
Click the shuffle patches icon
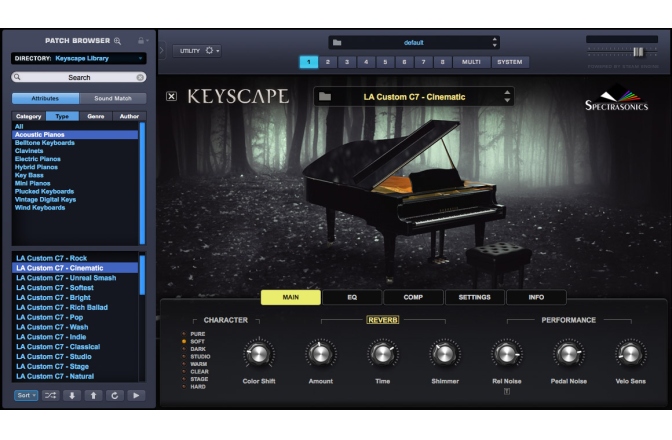51,395
